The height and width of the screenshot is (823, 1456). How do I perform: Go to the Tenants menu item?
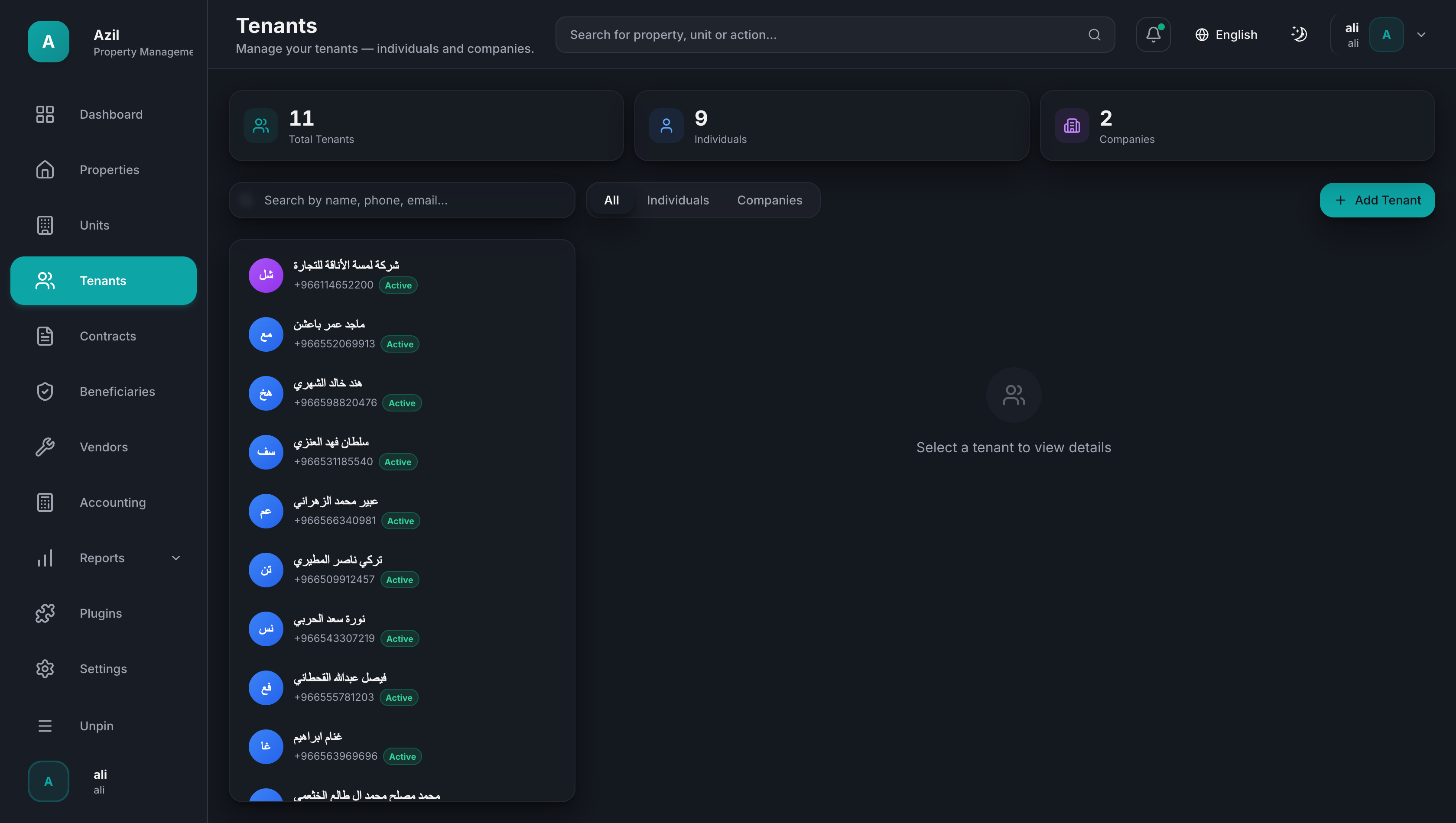[104, 280]
